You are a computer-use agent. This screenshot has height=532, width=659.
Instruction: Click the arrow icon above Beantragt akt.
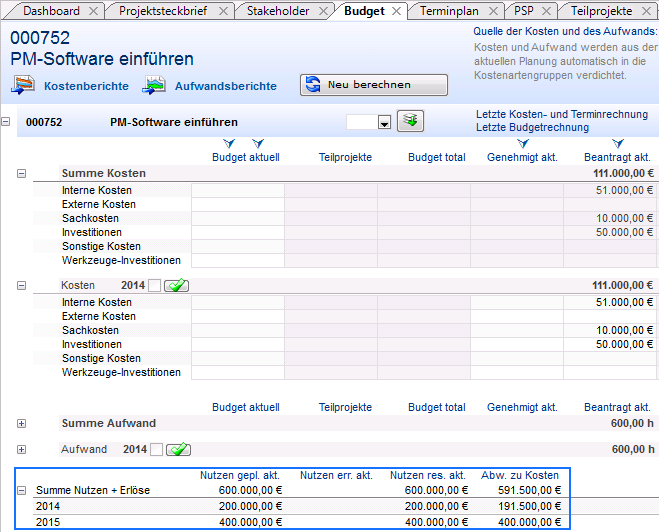(x=618, y=144)
